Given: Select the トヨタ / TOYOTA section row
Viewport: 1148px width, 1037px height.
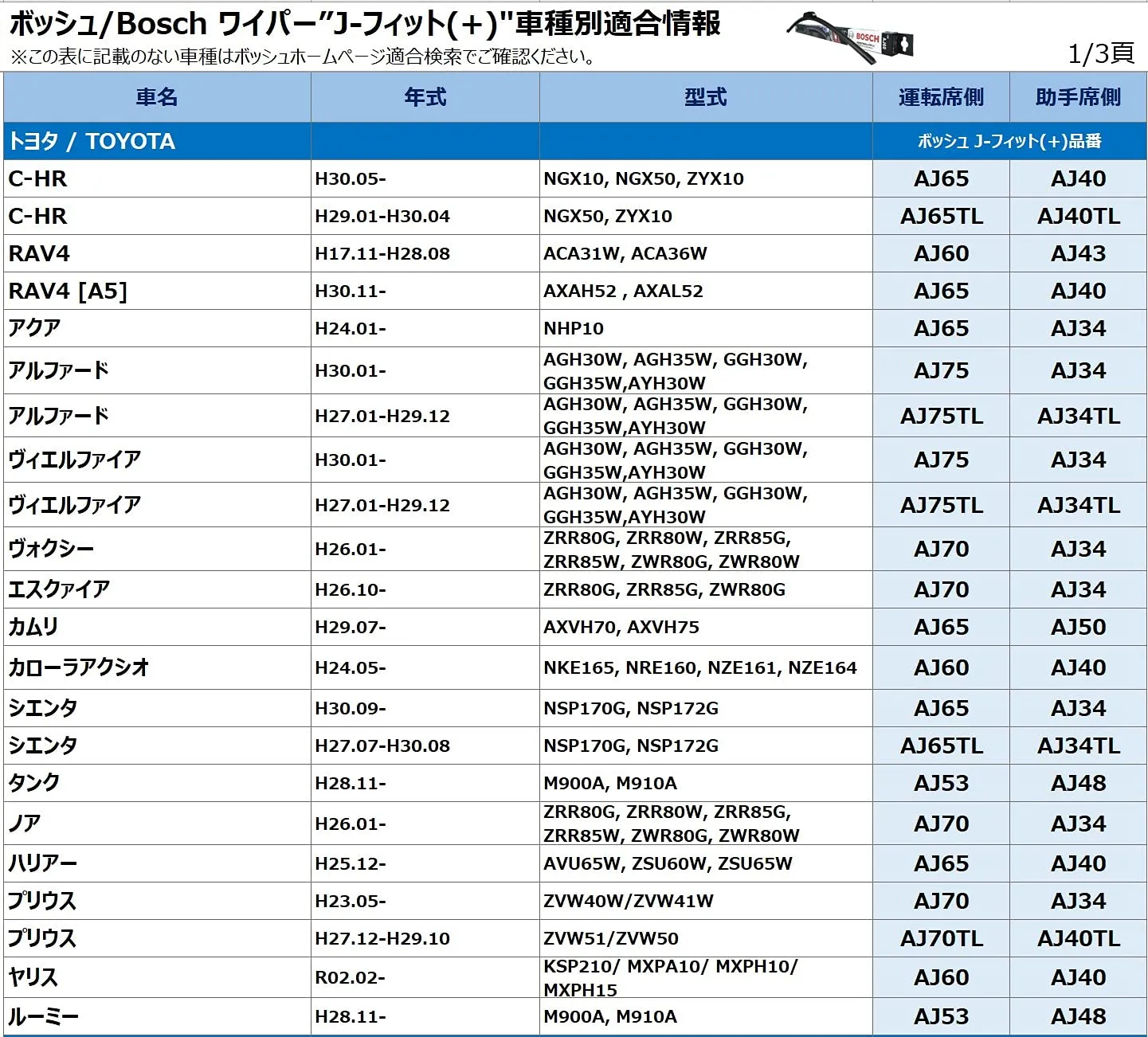Looking at the screenshot, I should (x=92, y=141).
